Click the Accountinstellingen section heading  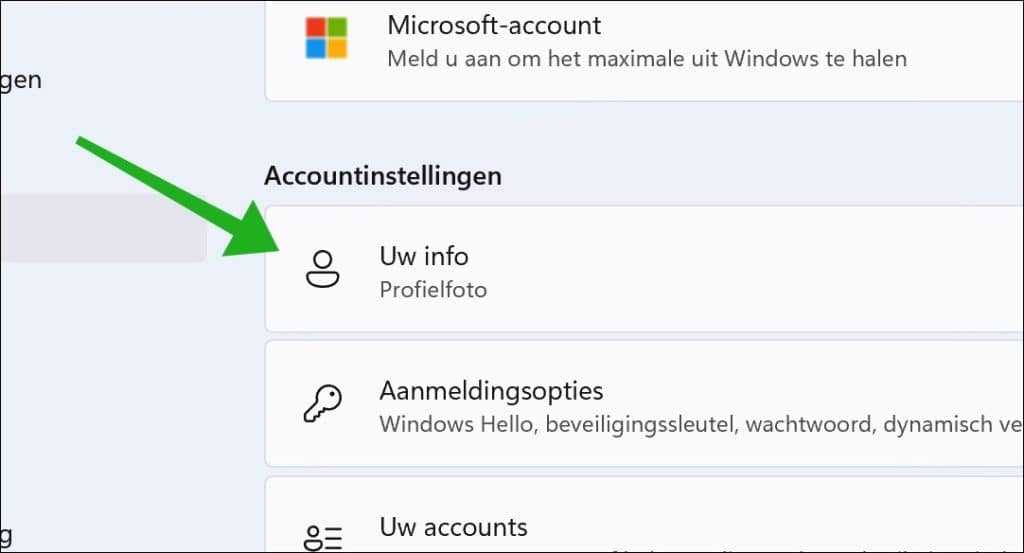[383, 176]
